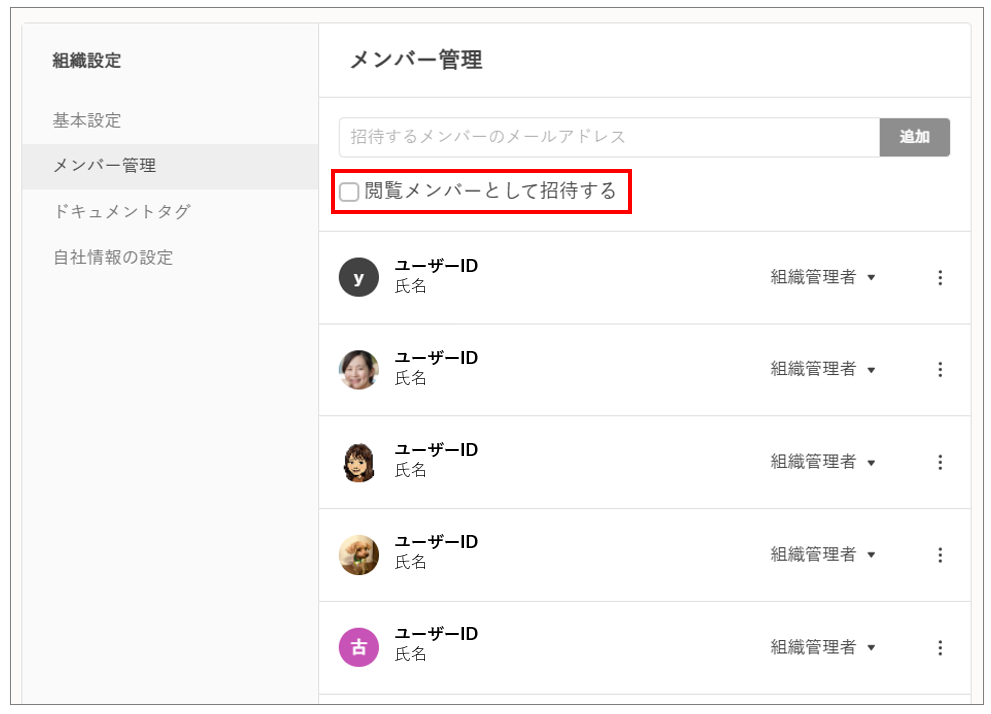991x714 pixels.
Task: Expand 組織管理者 role dropdown for third member
Action: [x=822, y=462]
